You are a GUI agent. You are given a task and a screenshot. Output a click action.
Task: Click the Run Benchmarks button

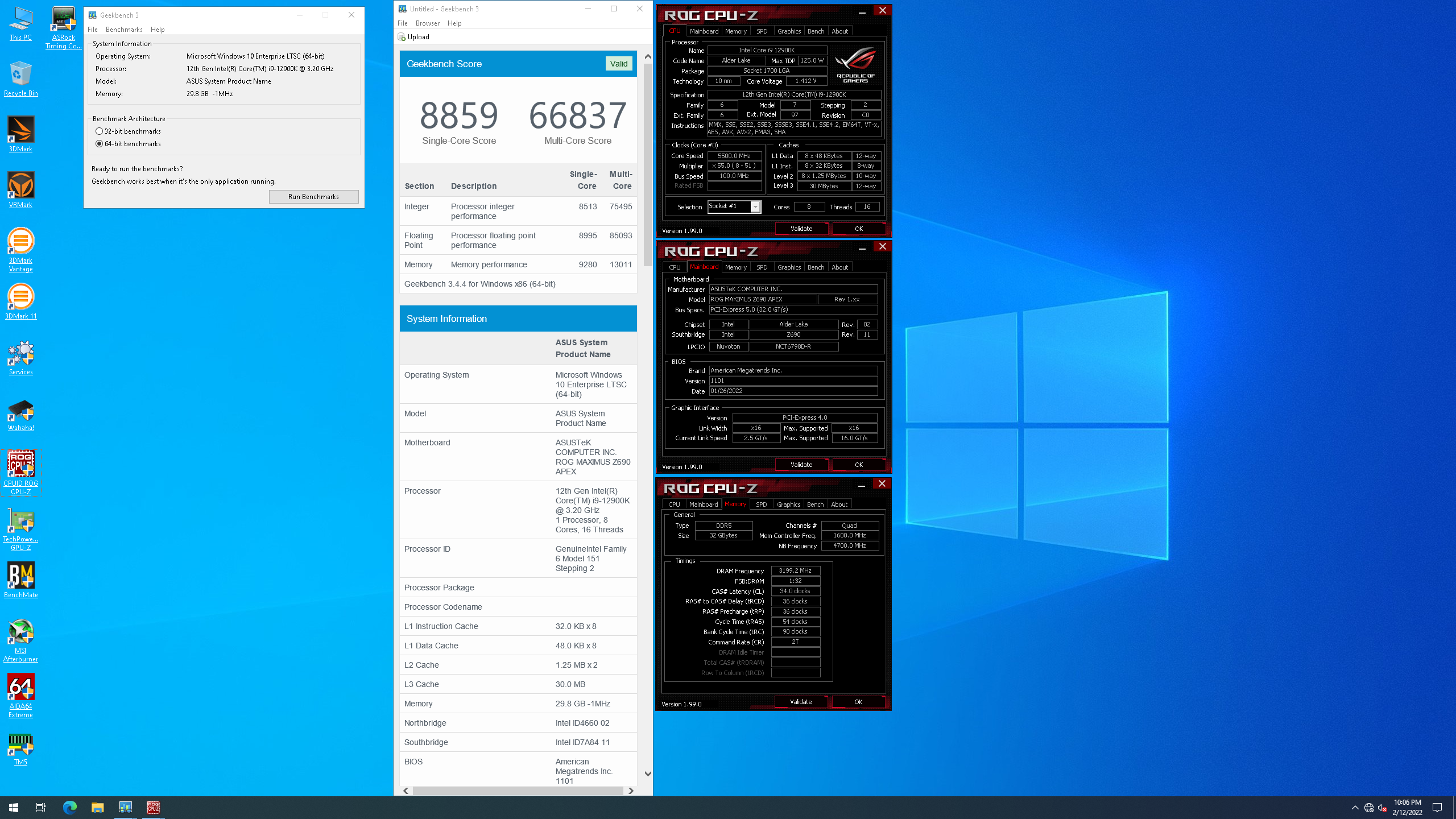[313, 197]
